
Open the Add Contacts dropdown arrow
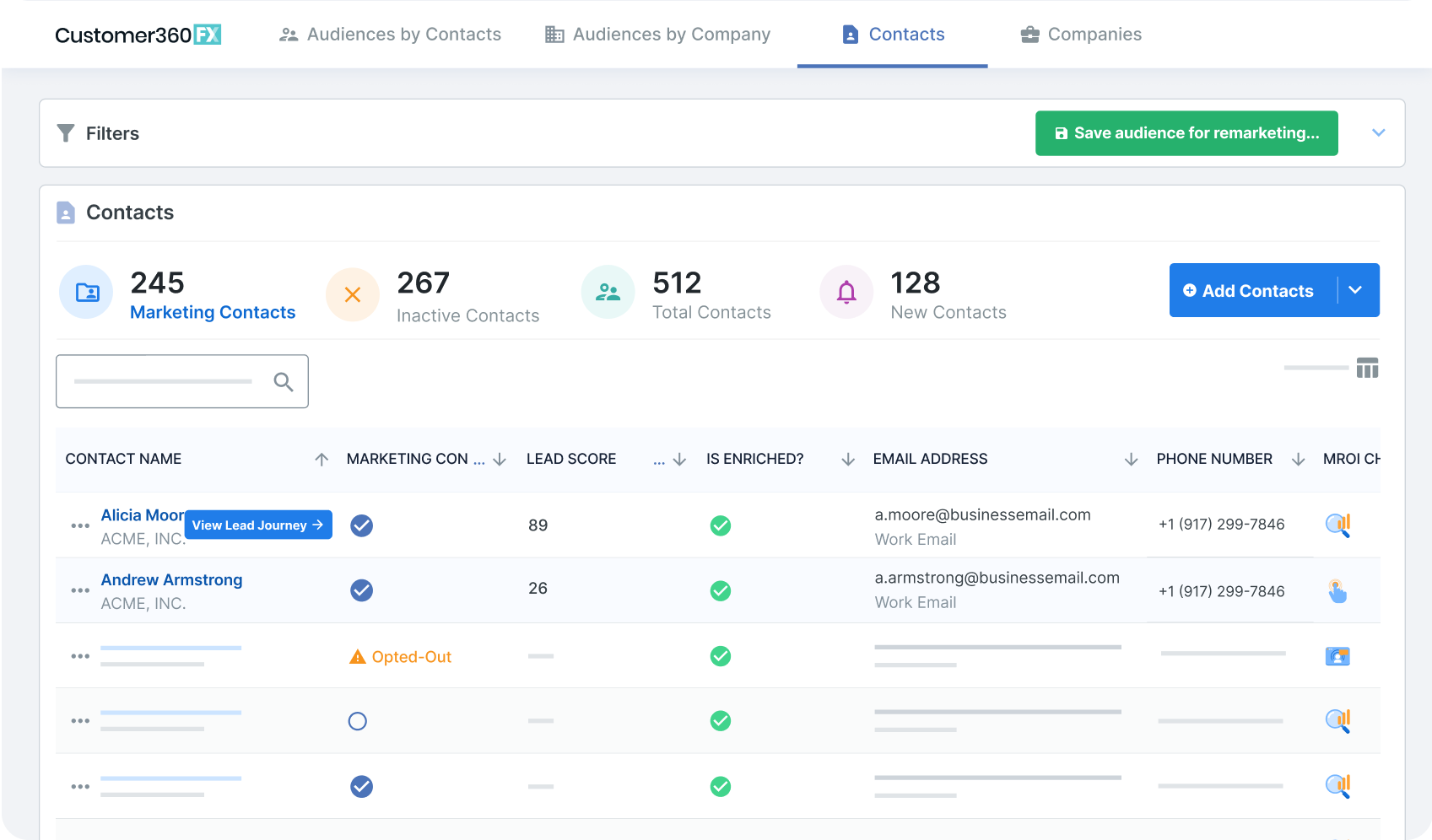[x=1356, y=290]
